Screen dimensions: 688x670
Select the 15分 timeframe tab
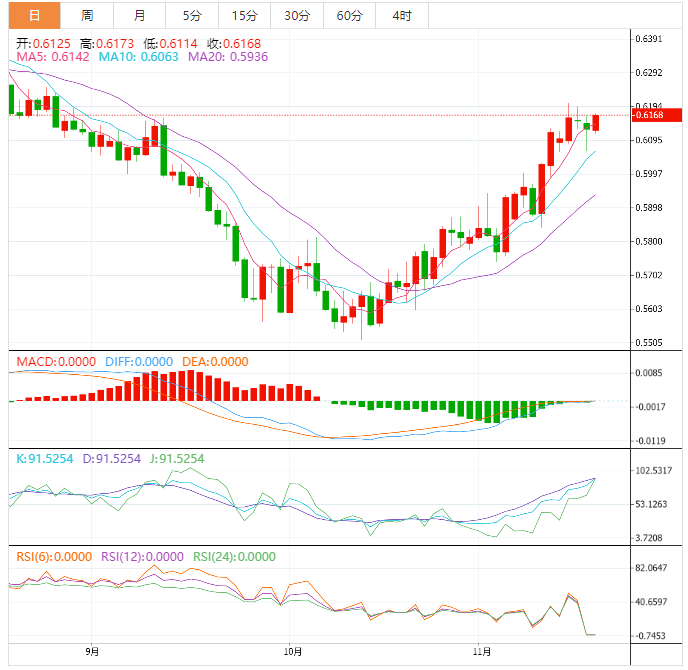[x=243, y=15]
